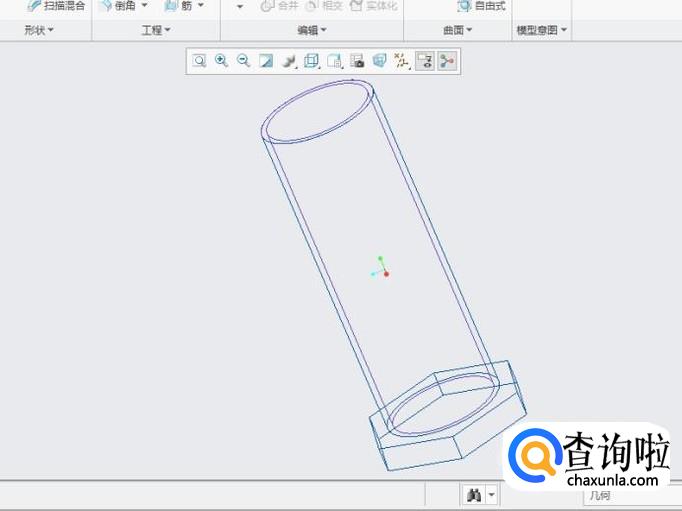The width and height of the screenshot is (682, 511).
Task: Open the display style icon
Action: click(289, 61)
